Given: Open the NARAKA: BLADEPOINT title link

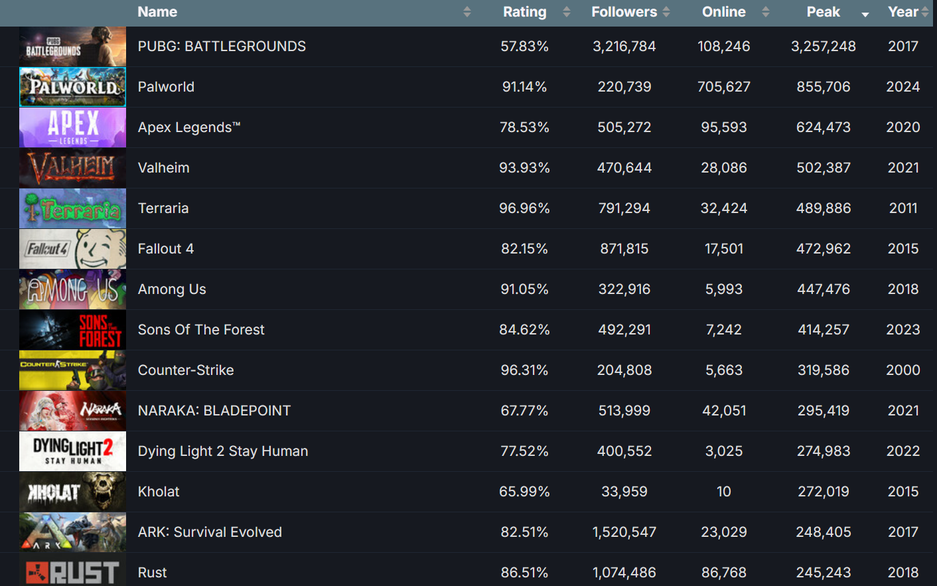Looking at the screenshot, I should [214, 411].
